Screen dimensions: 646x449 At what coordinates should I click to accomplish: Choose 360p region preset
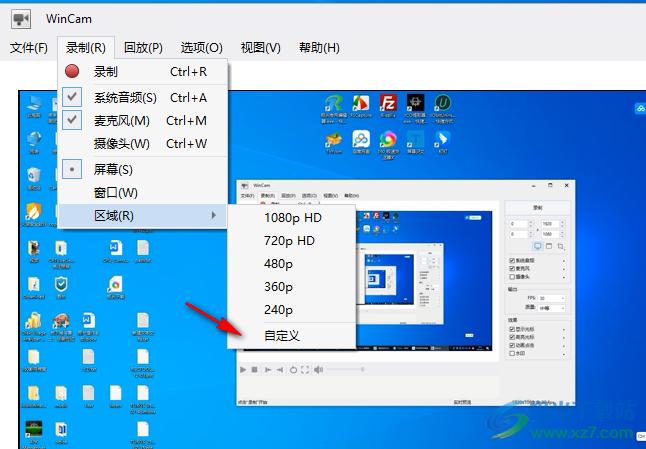[x=291, y=287]
